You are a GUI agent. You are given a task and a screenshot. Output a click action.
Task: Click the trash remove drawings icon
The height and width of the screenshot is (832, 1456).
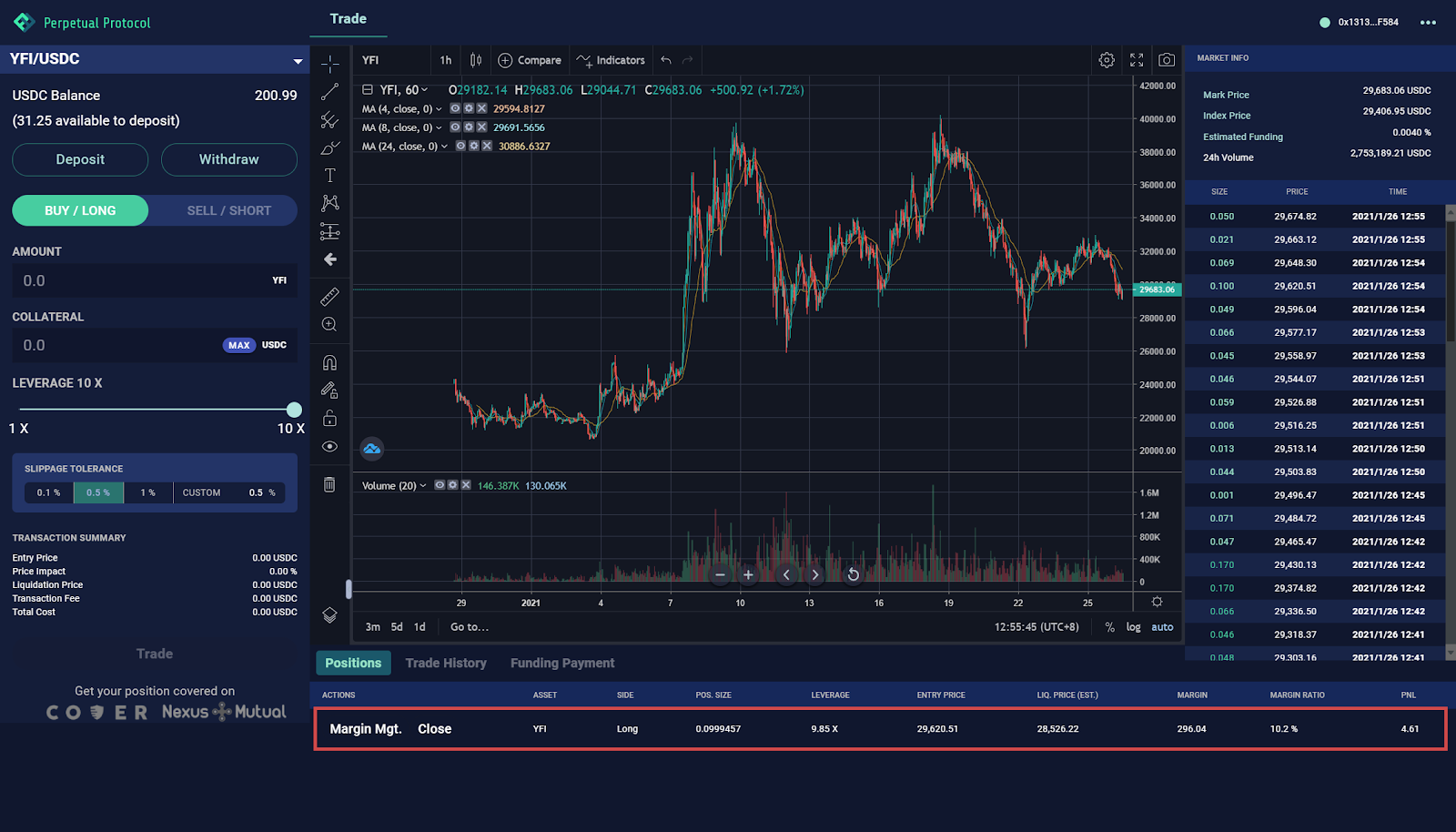[329, 484]
